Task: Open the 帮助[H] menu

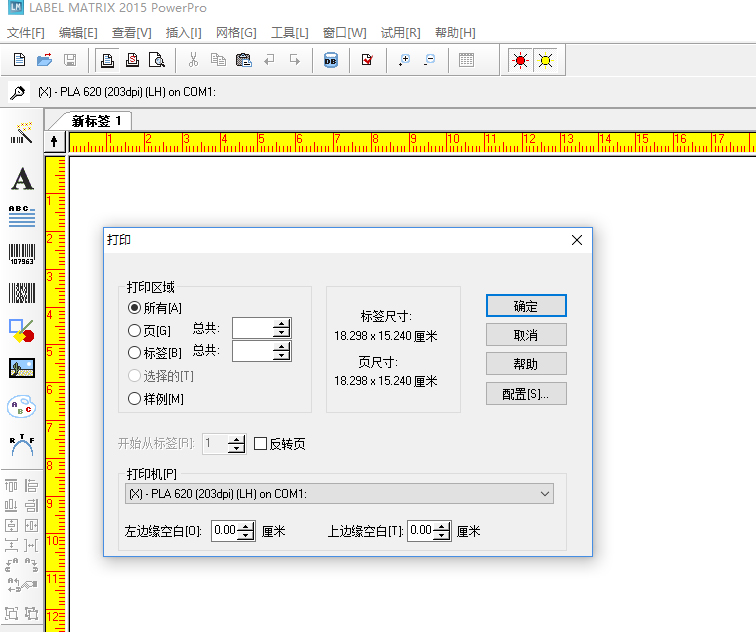Action: (455, 33)
